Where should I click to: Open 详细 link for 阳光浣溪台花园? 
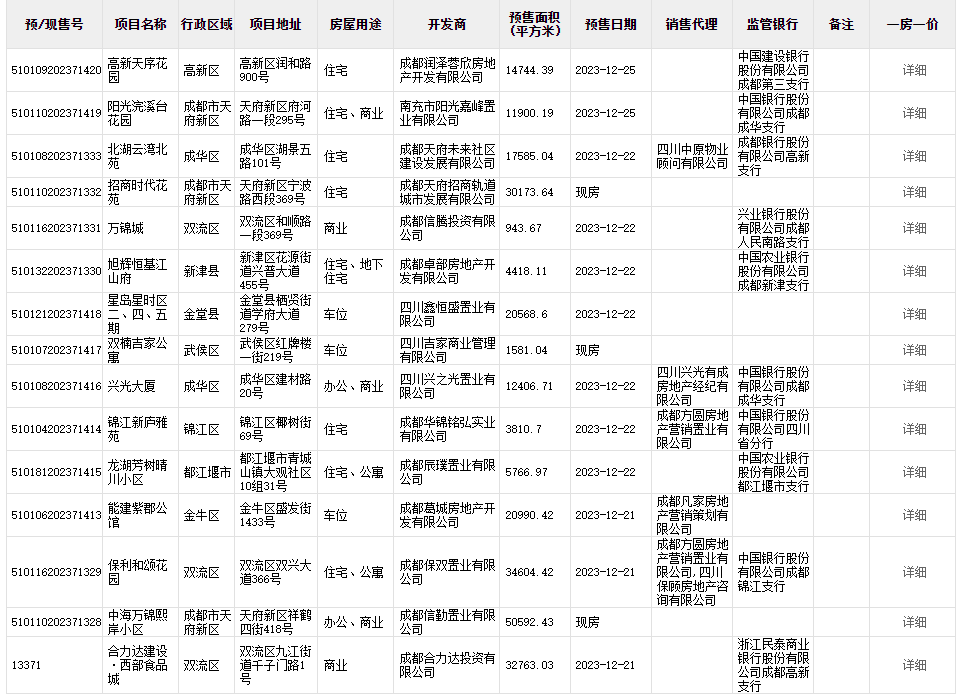pyautogui.click(x=914, y=113)
